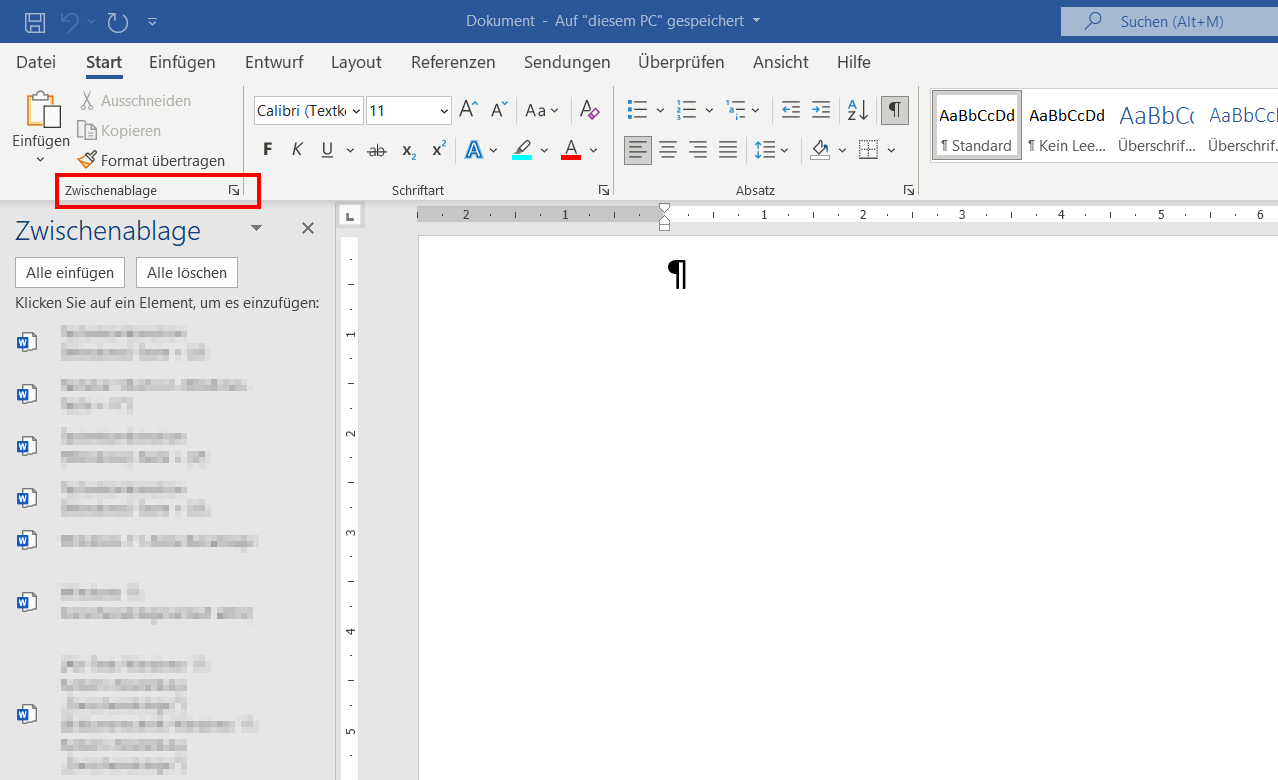
Task: Open font color dropdown arrow
Action: (x=593, y=150)
